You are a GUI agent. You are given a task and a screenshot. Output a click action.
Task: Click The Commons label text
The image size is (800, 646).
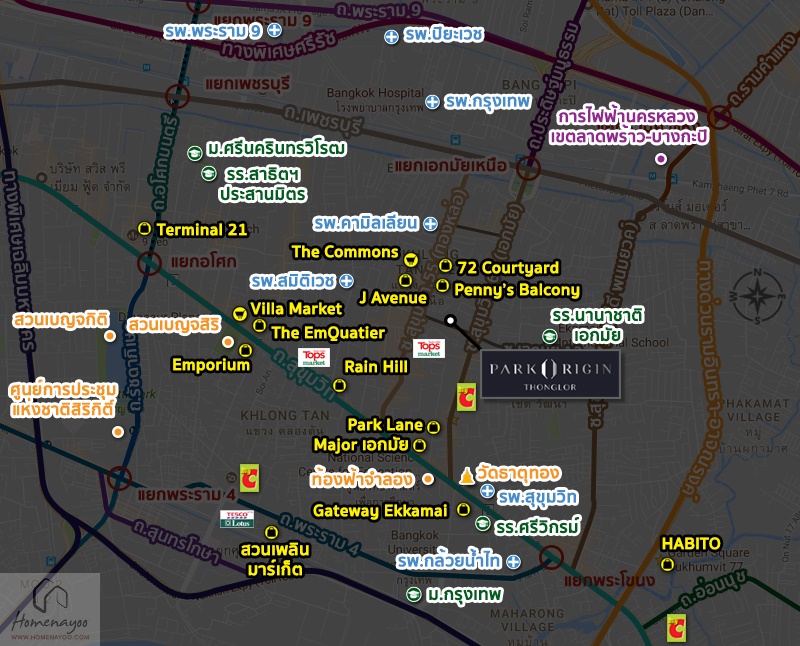coord(344,252)
